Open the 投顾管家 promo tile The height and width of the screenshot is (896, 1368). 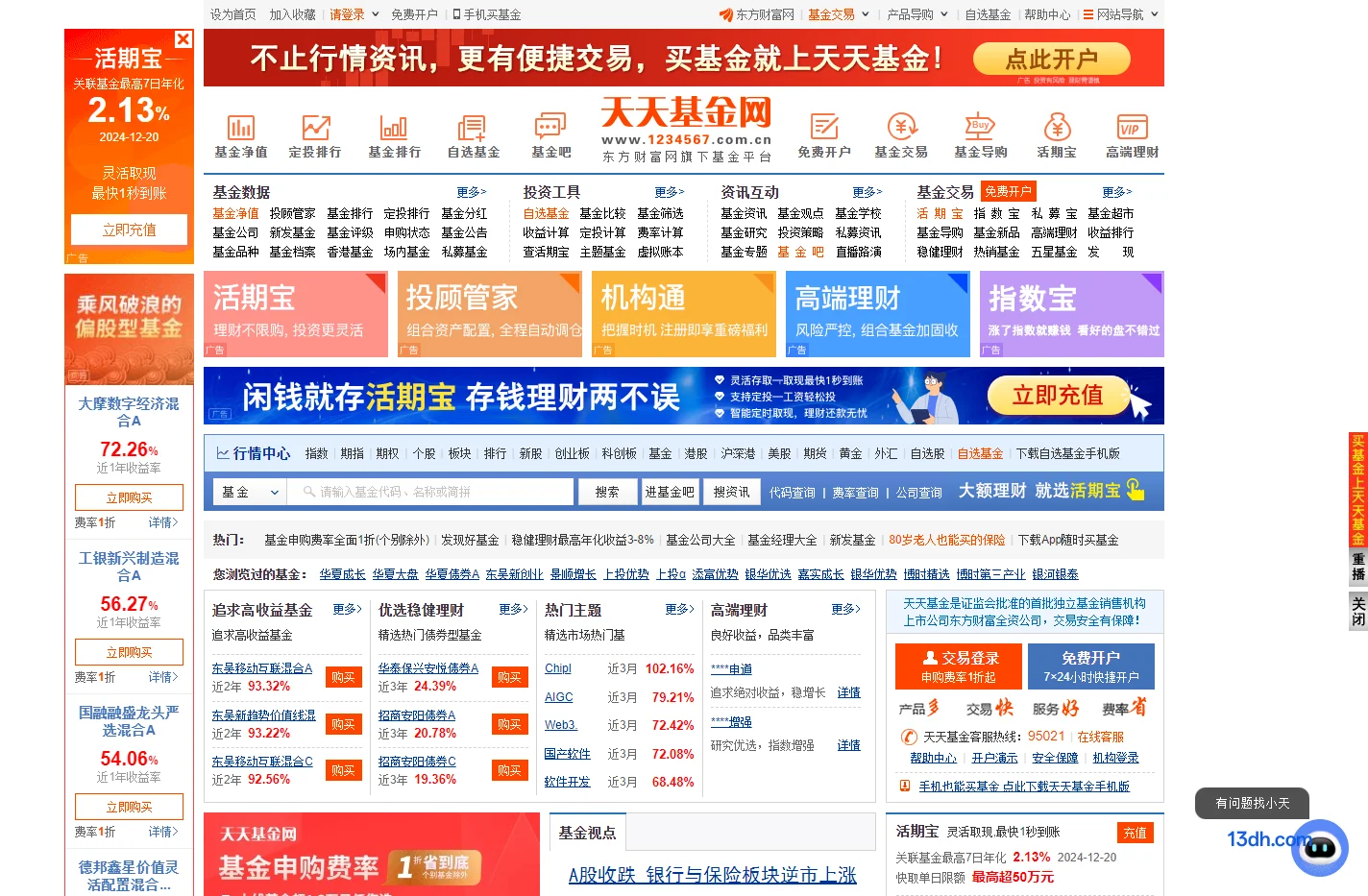[x=490, y=314]
